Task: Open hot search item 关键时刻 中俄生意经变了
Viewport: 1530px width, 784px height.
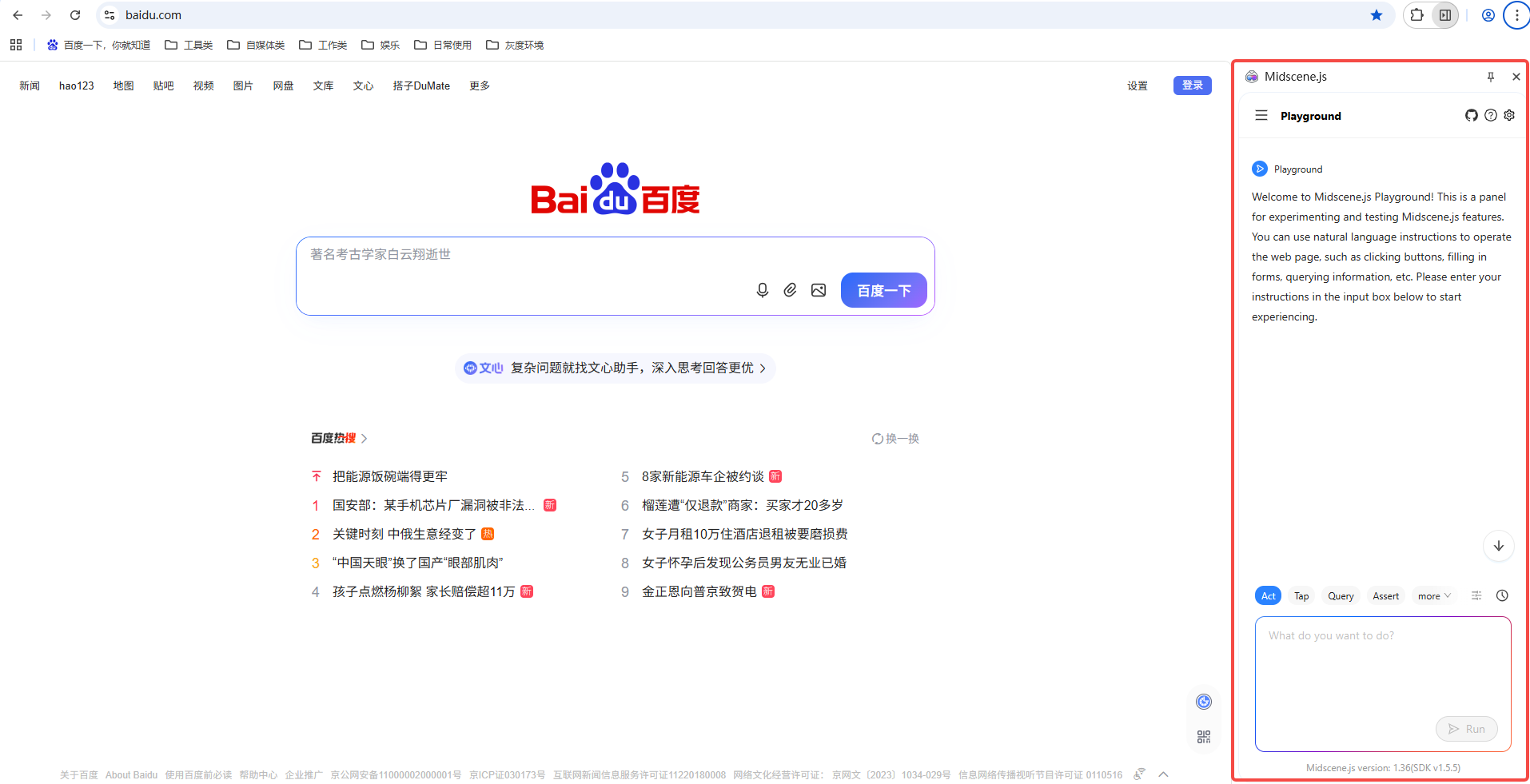Action: tap(404, 534)
